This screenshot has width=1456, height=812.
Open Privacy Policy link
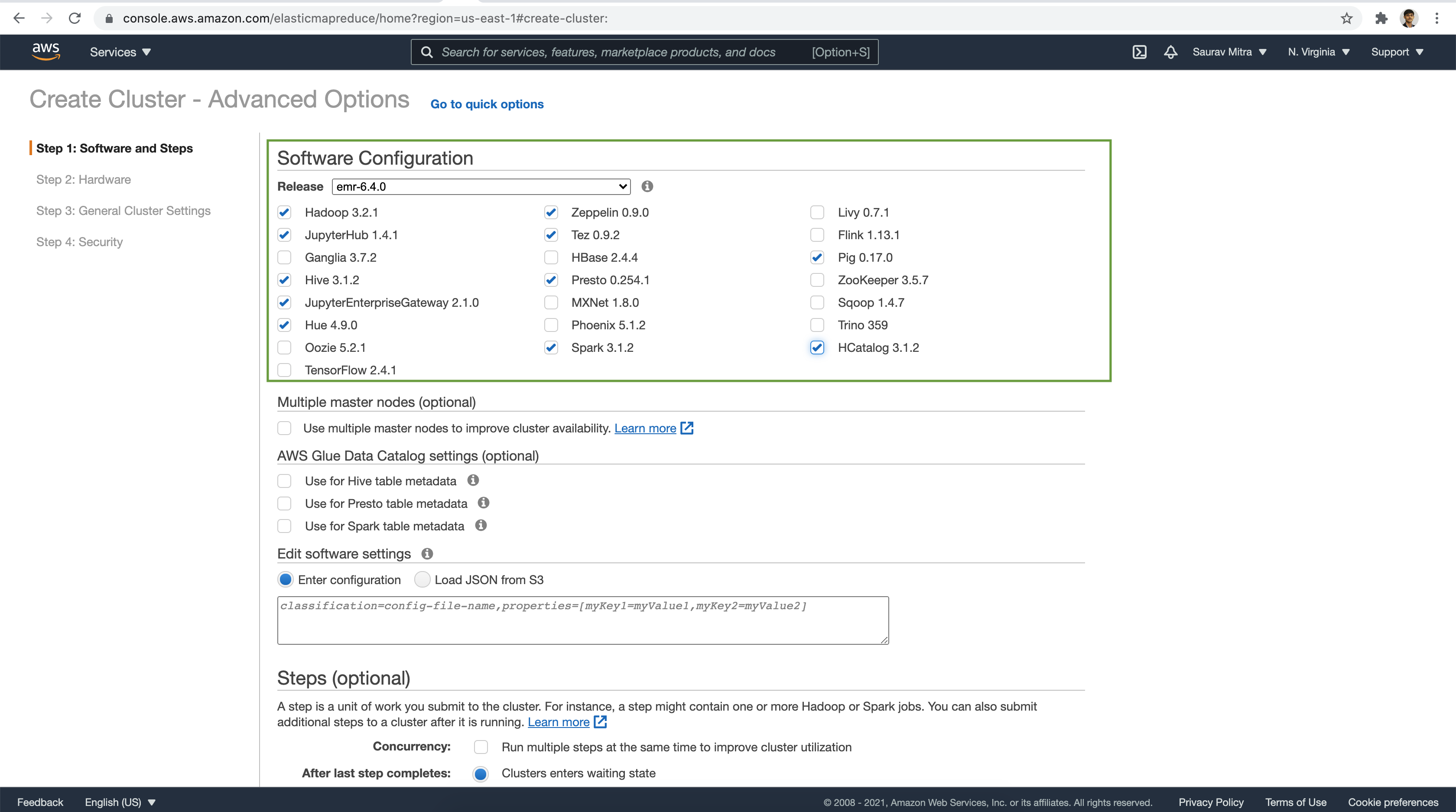[1211, 802]
